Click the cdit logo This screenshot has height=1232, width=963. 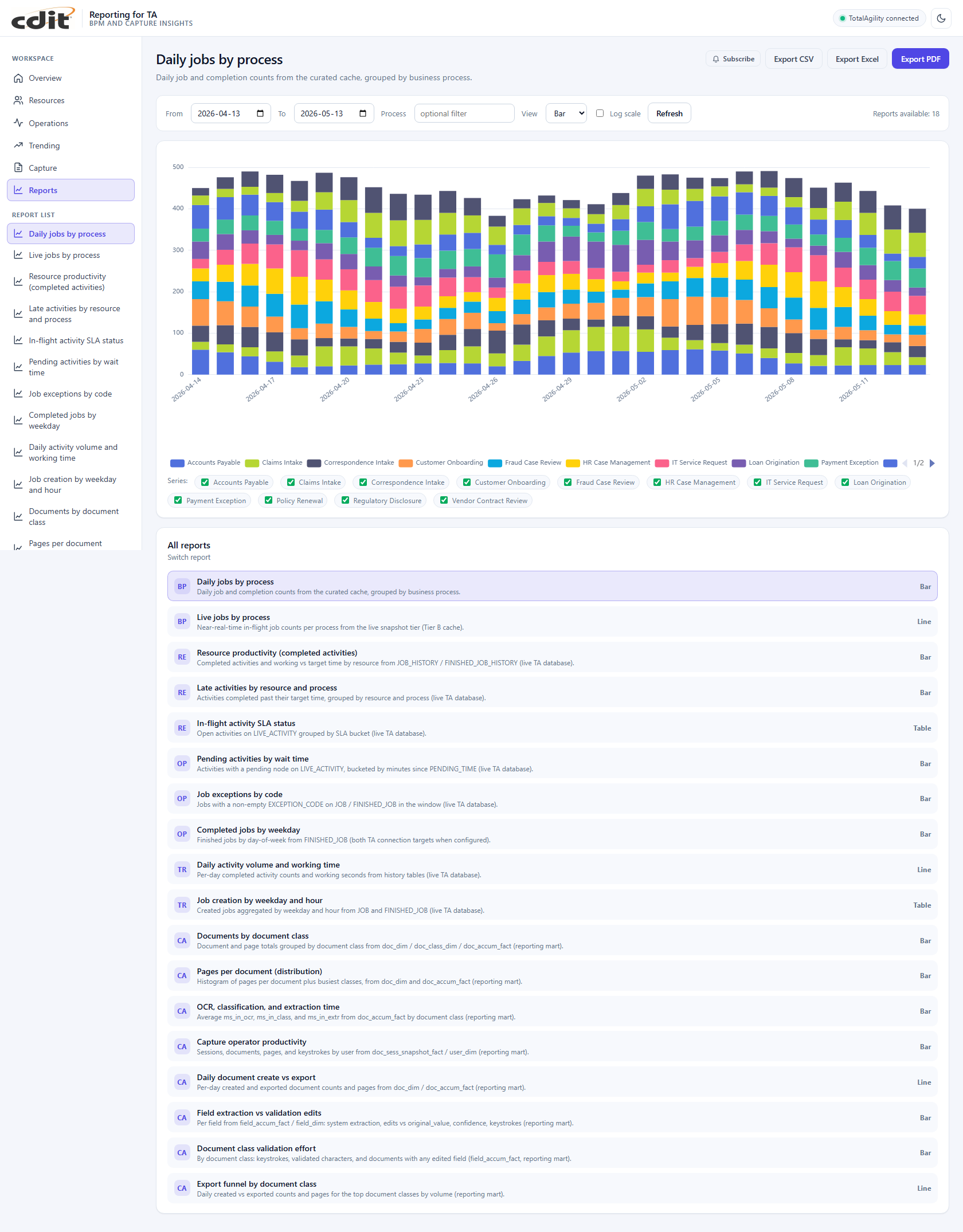43,18
